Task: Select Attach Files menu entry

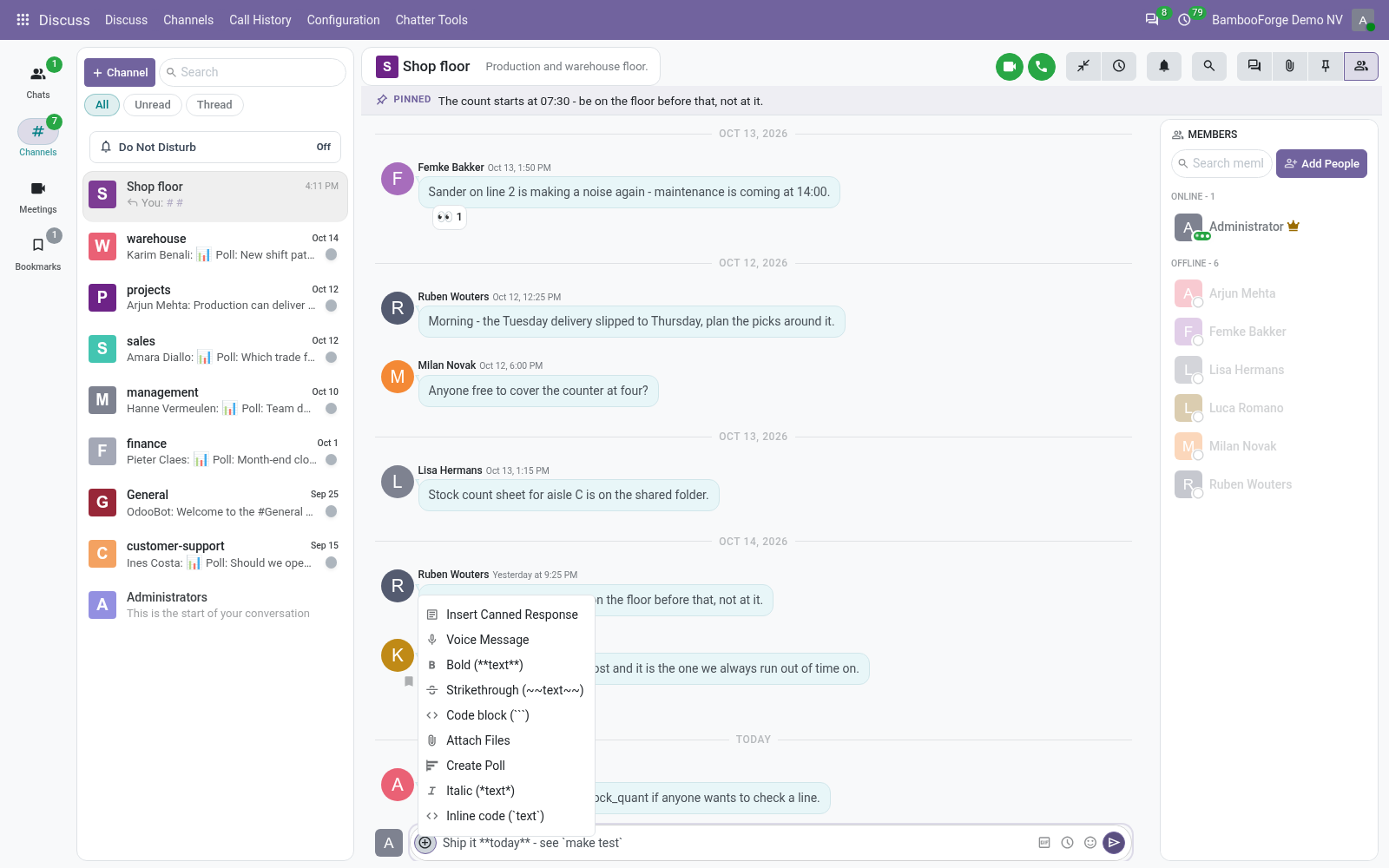Action: 507,740
